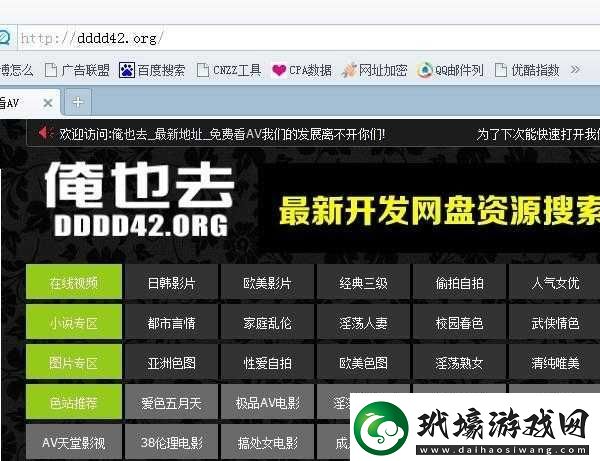Open the 日韩影片 link
The width and height of the screenshot is (600, 461).
click(x=171, y=283)
